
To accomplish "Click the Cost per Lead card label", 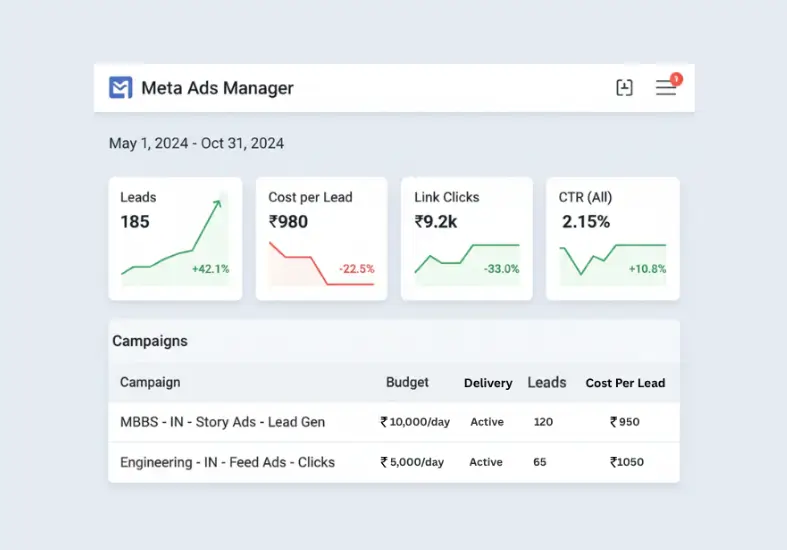I will tap(310, 197).
